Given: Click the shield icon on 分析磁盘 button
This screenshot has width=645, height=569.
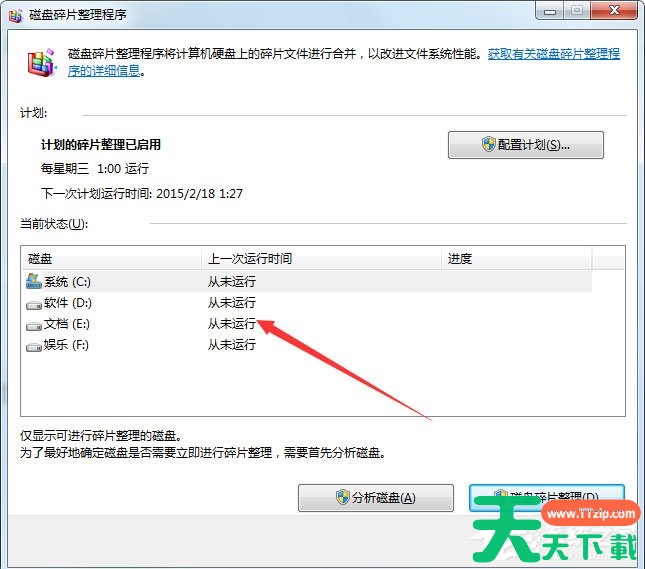Looking at the screenshot, I should 345,498.
